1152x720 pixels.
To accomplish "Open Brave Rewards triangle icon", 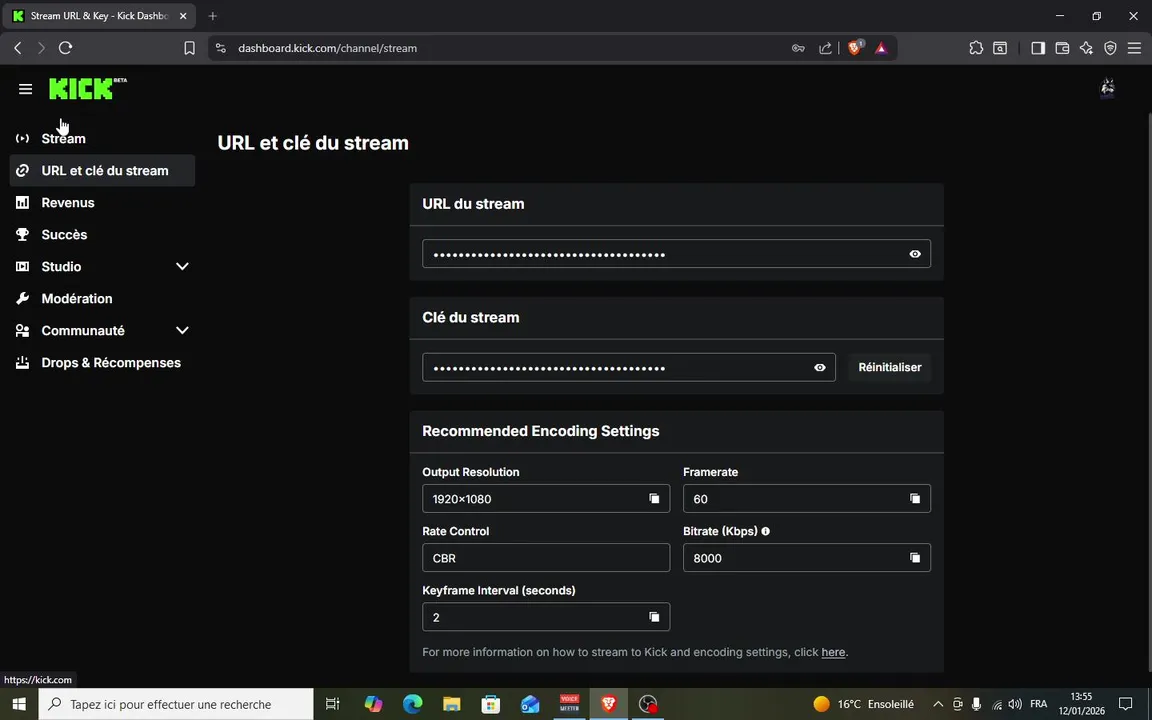I will [x=881, y=48].
